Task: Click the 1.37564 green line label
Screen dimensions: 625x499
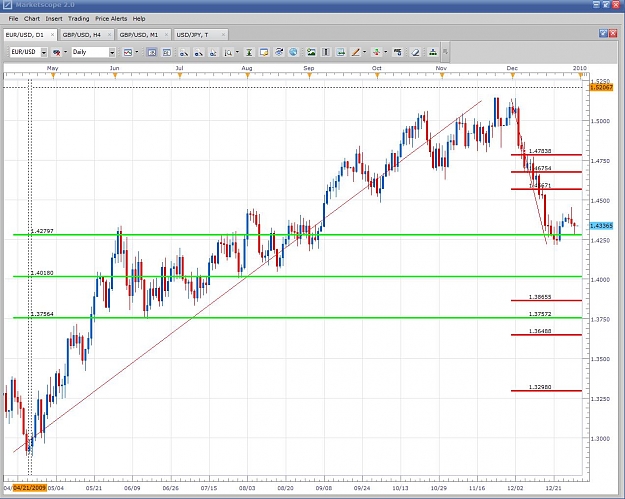Action: [x=42, y=314]
